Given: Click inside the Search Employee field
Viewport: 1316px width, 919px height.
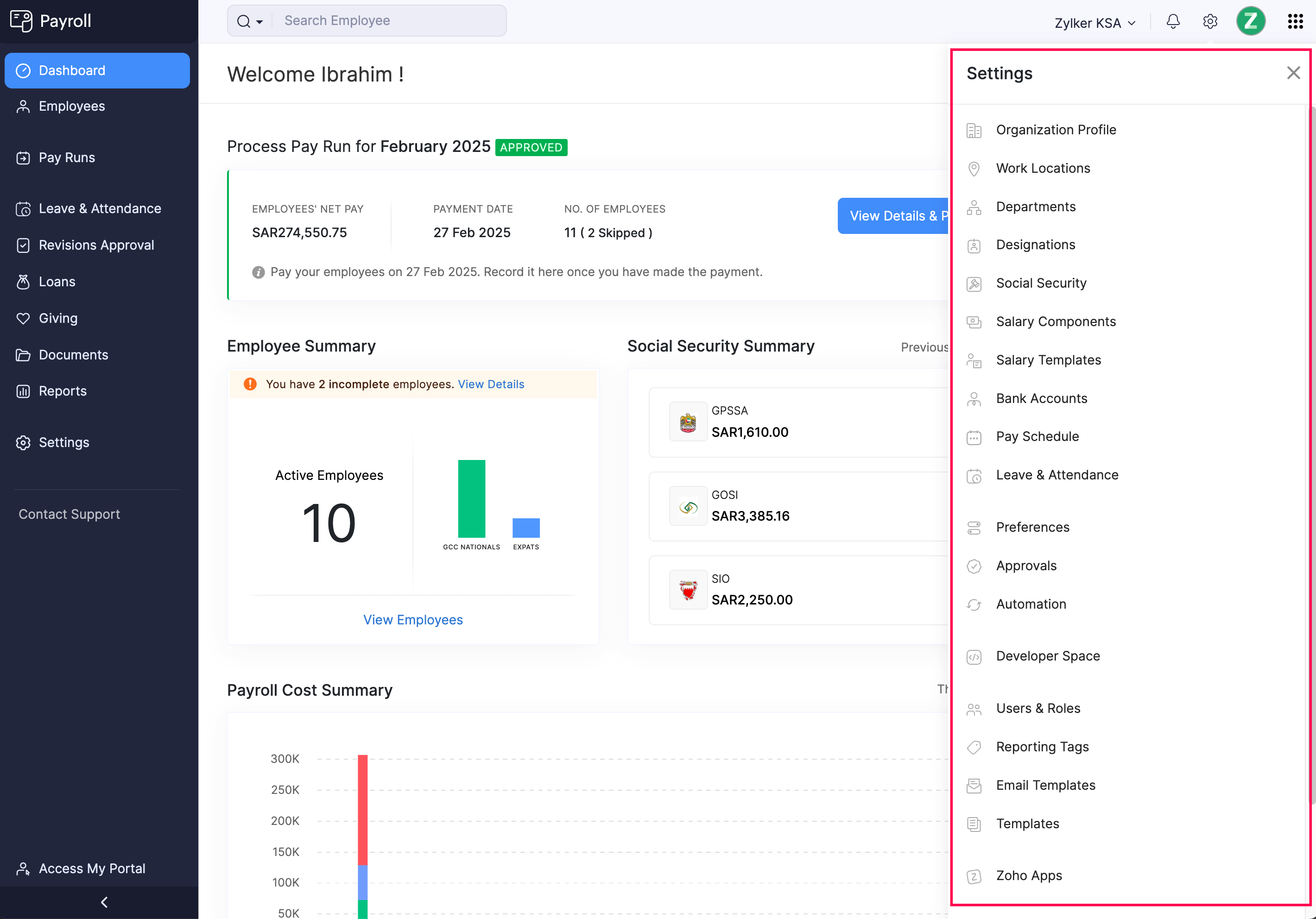Looking at the screenshot, I should (x=390, y=21).
